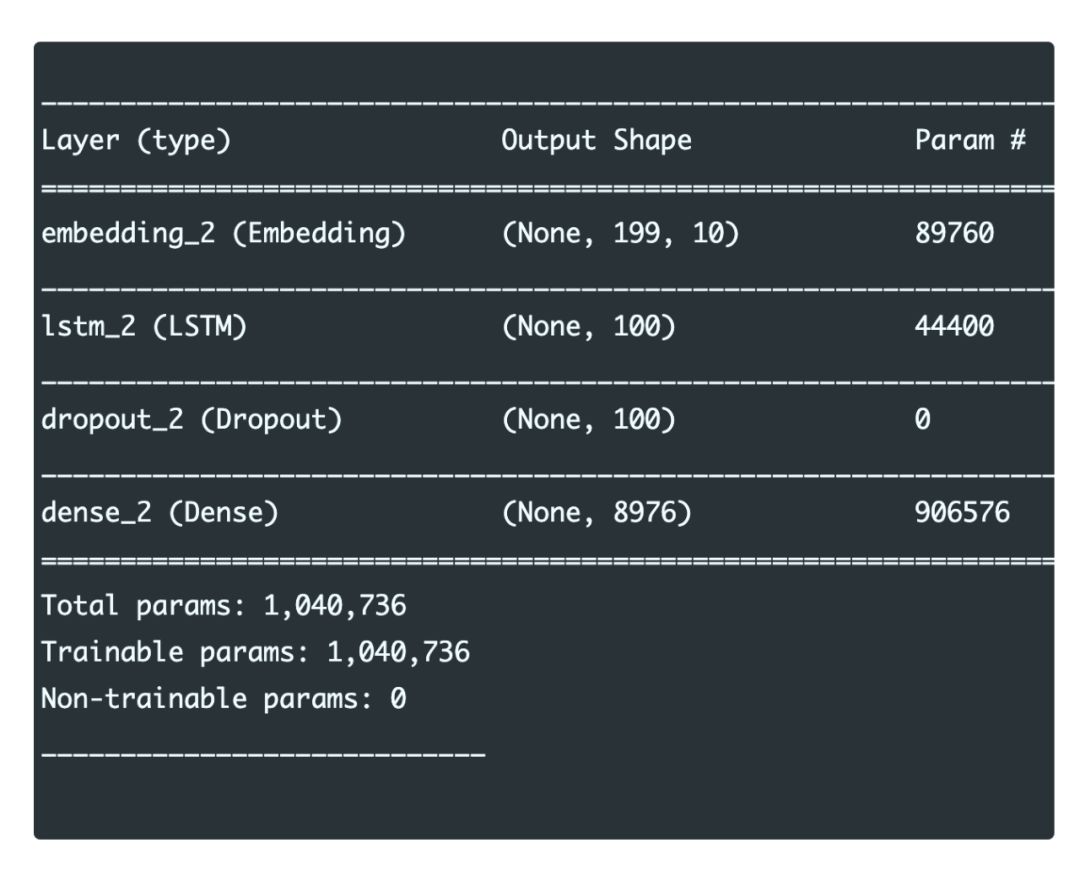Click the (None, 8976) output shape
The image size is (1080, 876).
(596, 513)
